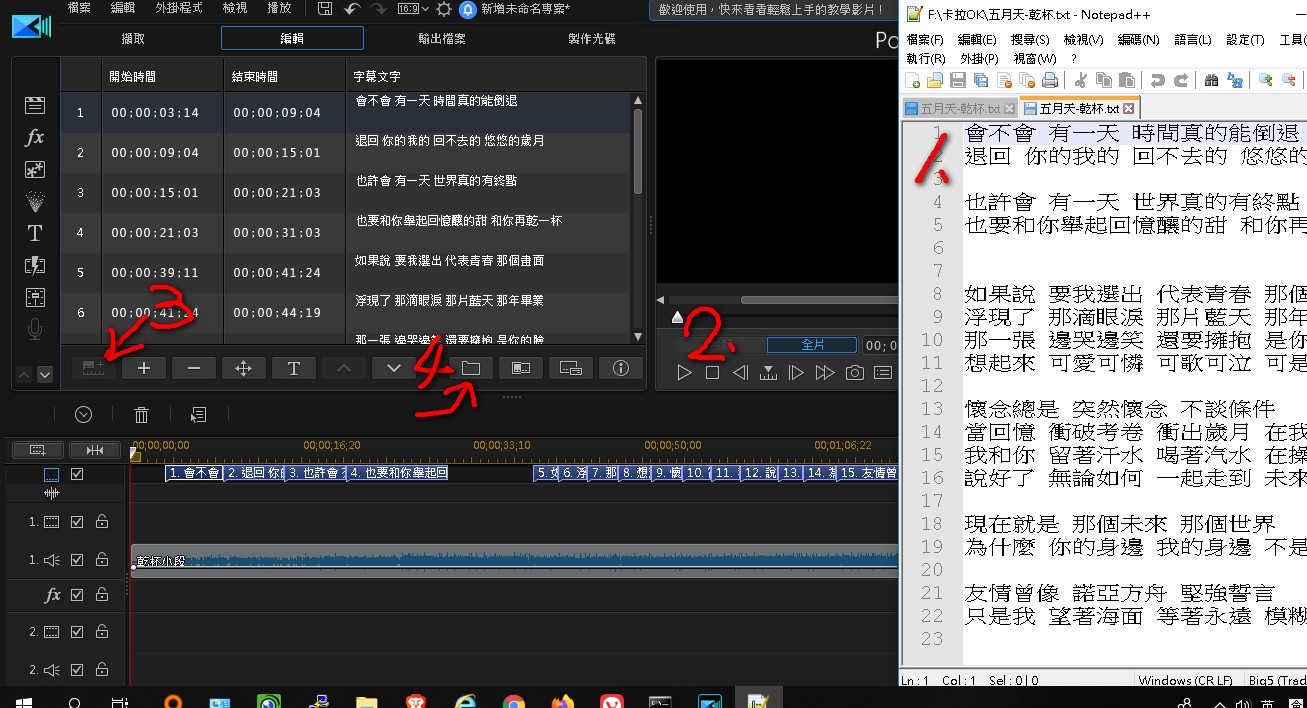
Task: Click the 全片 movie mode button
Action: click(814, 345)
